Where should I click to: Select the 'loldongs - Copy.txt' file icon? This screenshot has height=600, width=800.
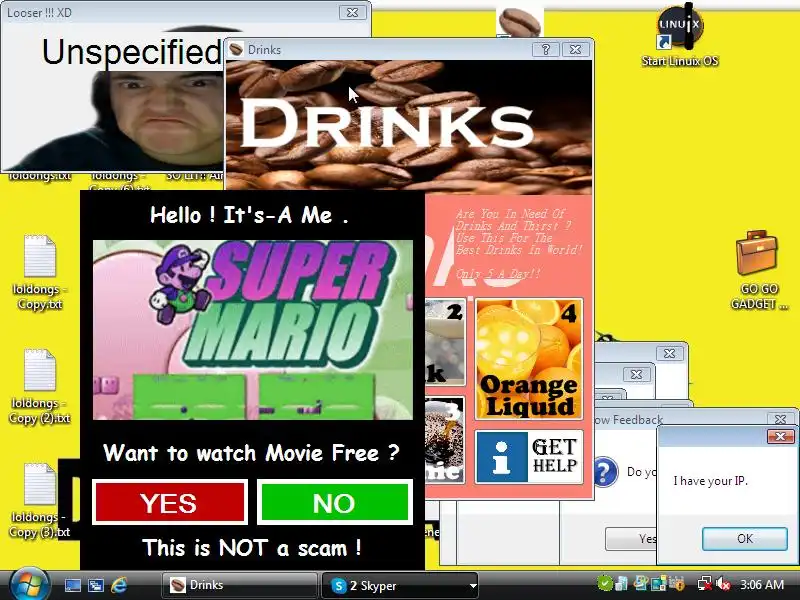tap(40, 272)
